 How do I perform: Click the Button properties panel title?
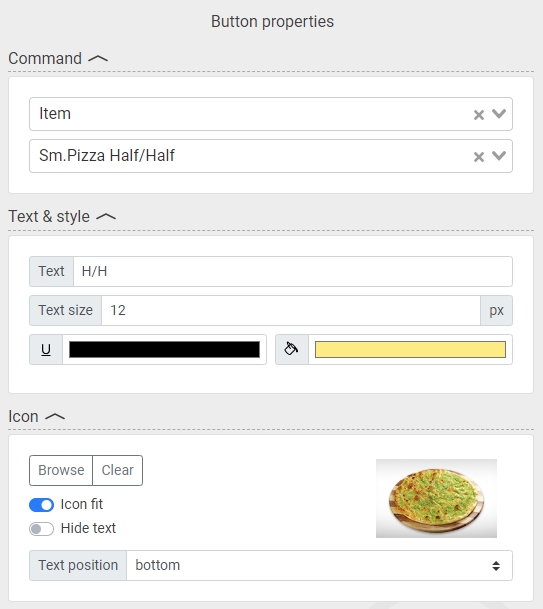click(272, 22)
